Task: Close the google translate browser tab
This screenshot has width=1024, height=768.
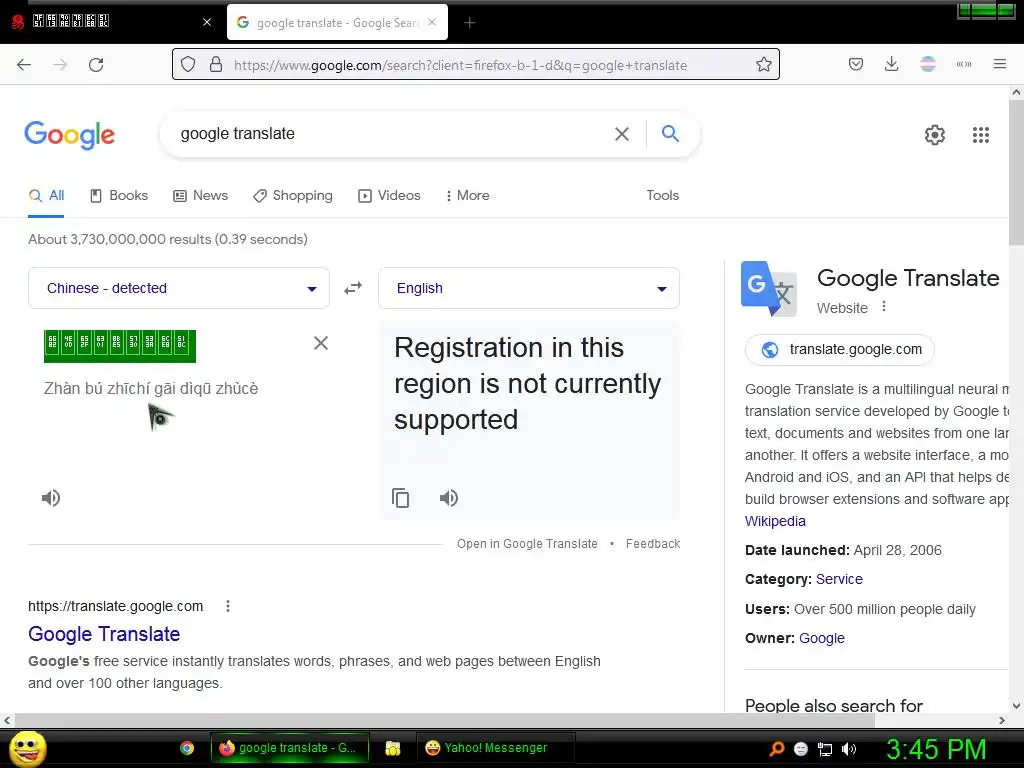Action: (x=432, y=22)
